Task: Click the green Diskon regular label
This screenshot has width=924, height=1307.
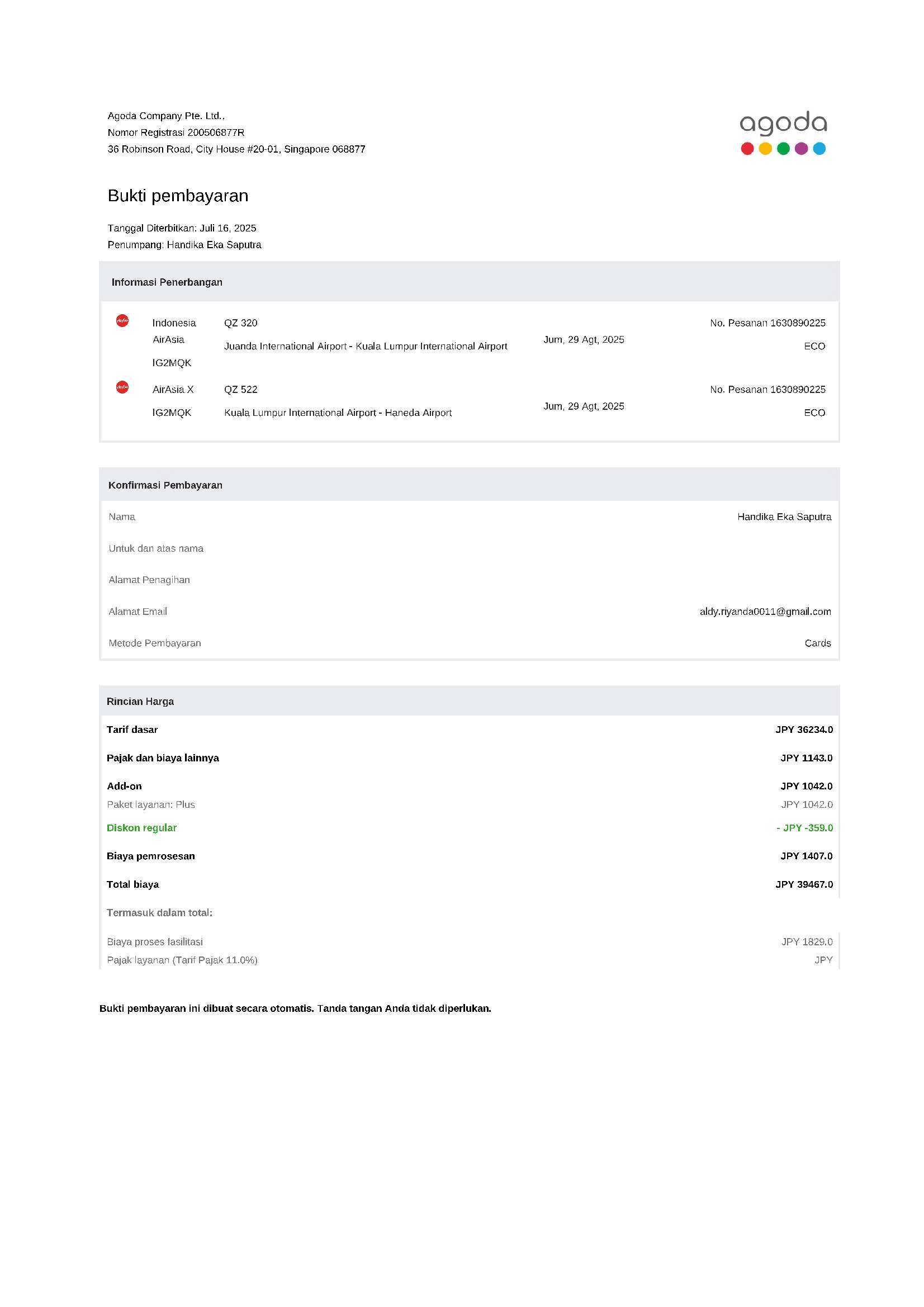Action: pyautogui.click(x=142, y=828)
